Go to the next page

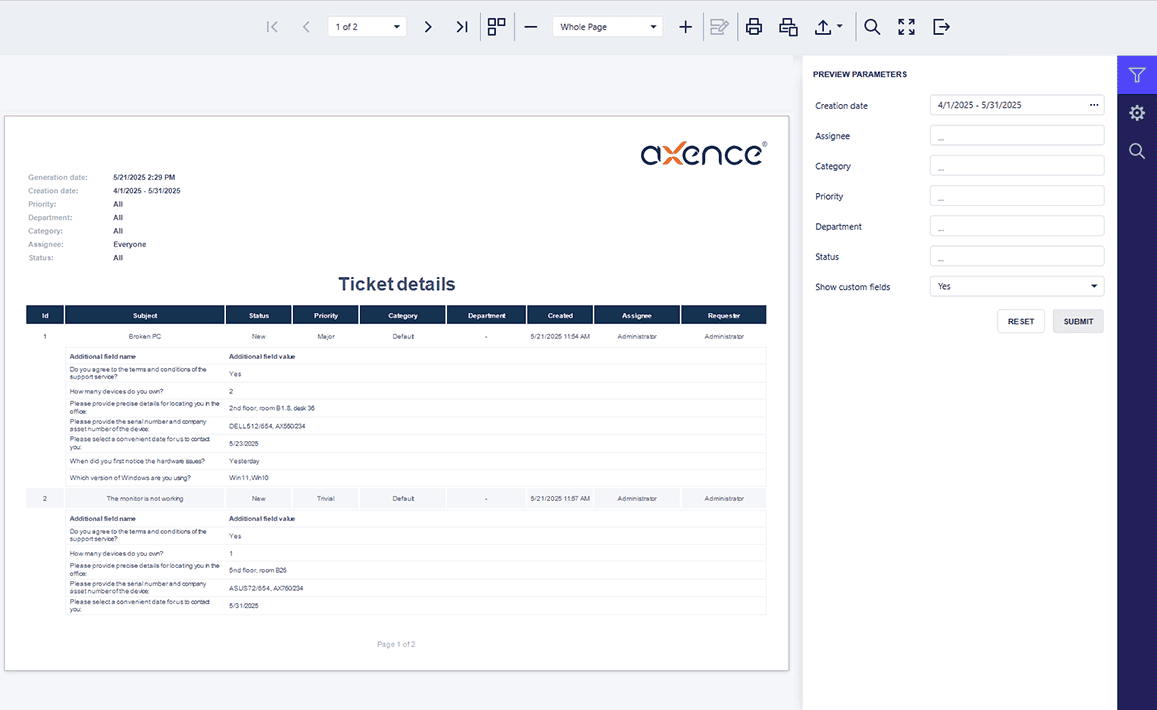click(428, 27)
